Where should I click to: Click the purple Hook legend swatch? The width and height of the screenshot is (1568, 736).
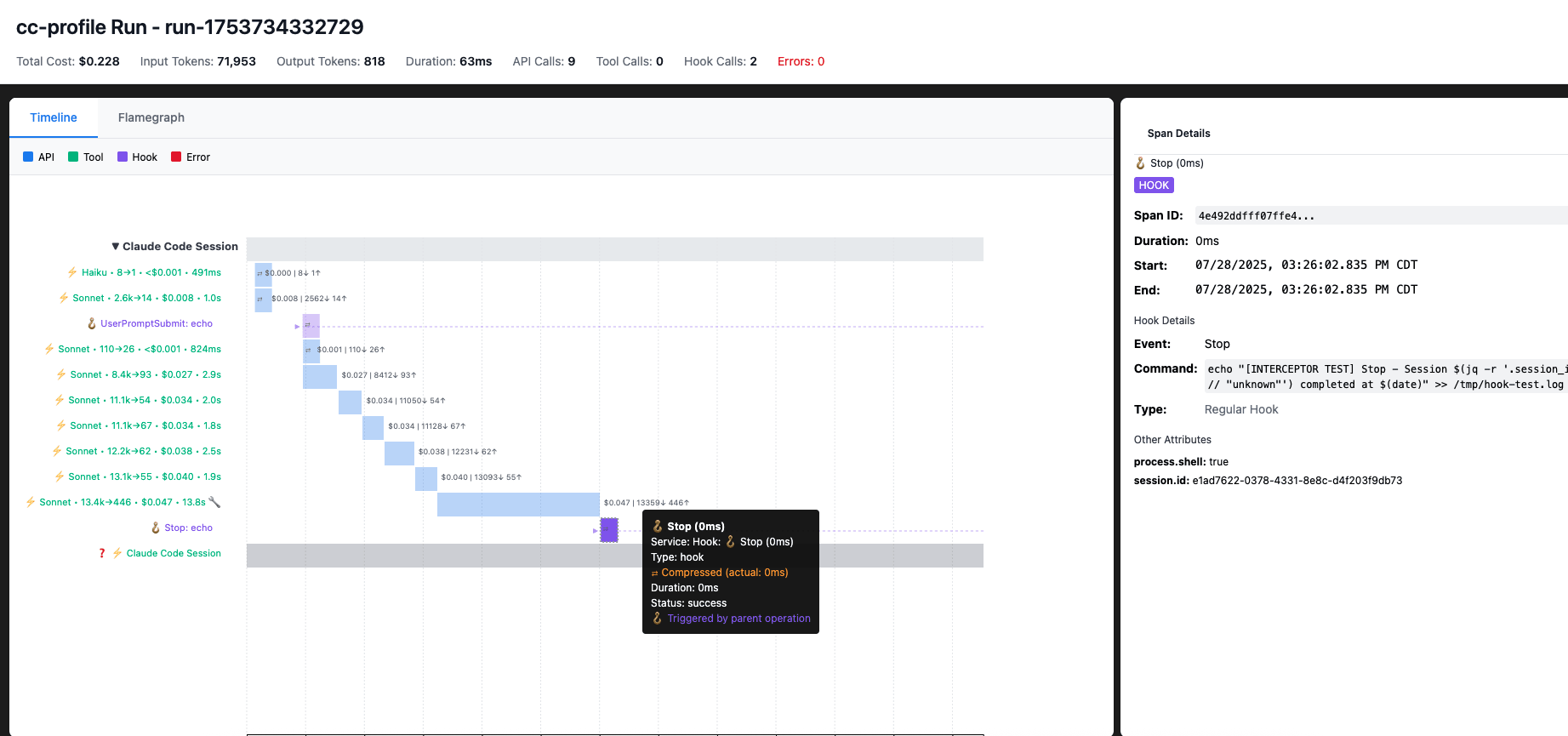click(123, 157)
